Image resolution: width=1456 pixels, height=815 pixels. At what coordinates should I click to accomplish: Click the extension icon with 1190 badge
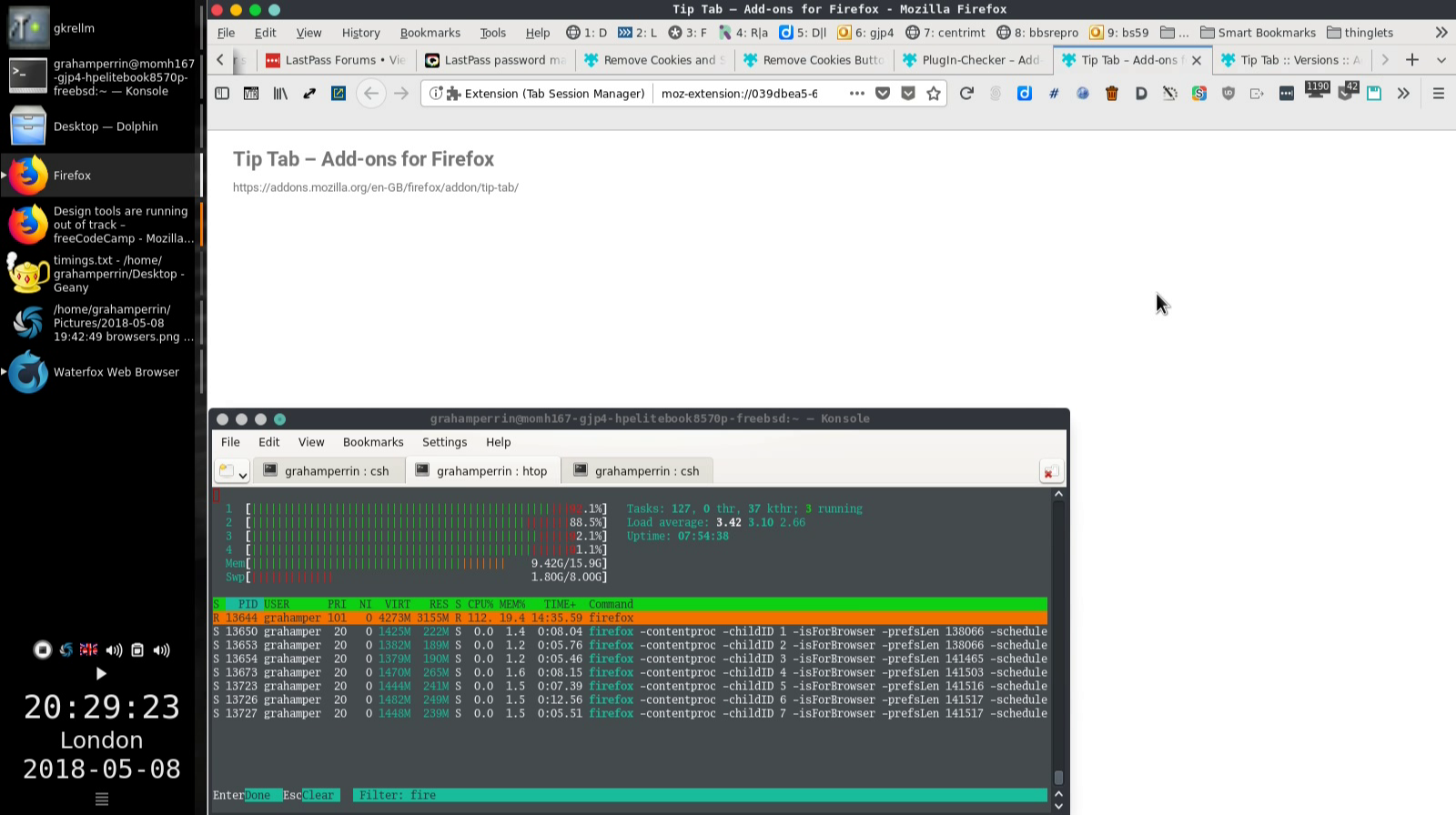tap(1316, 91)
